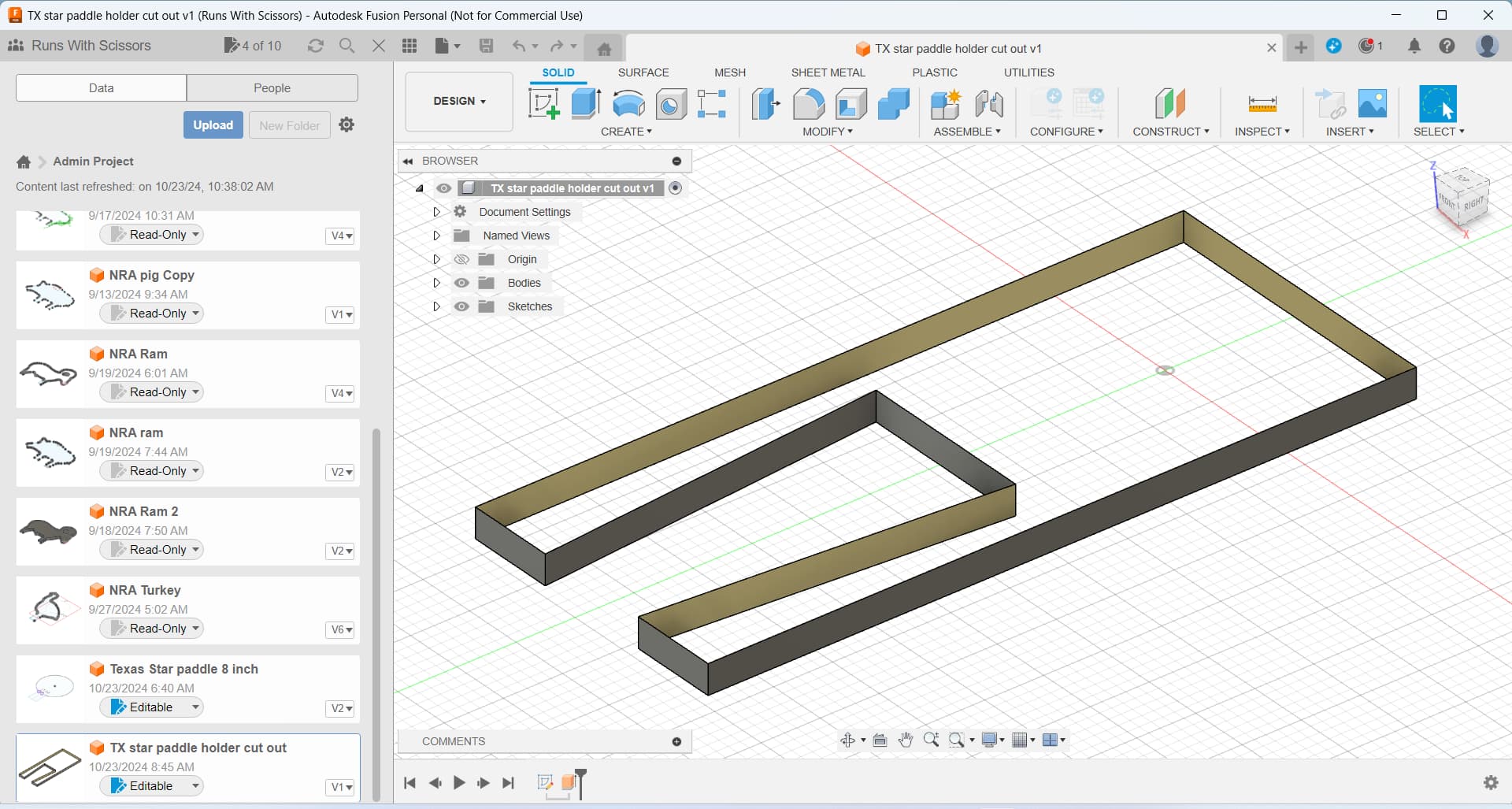
Task: Click the Combine tool icon
Action: [x=893, y=103]
